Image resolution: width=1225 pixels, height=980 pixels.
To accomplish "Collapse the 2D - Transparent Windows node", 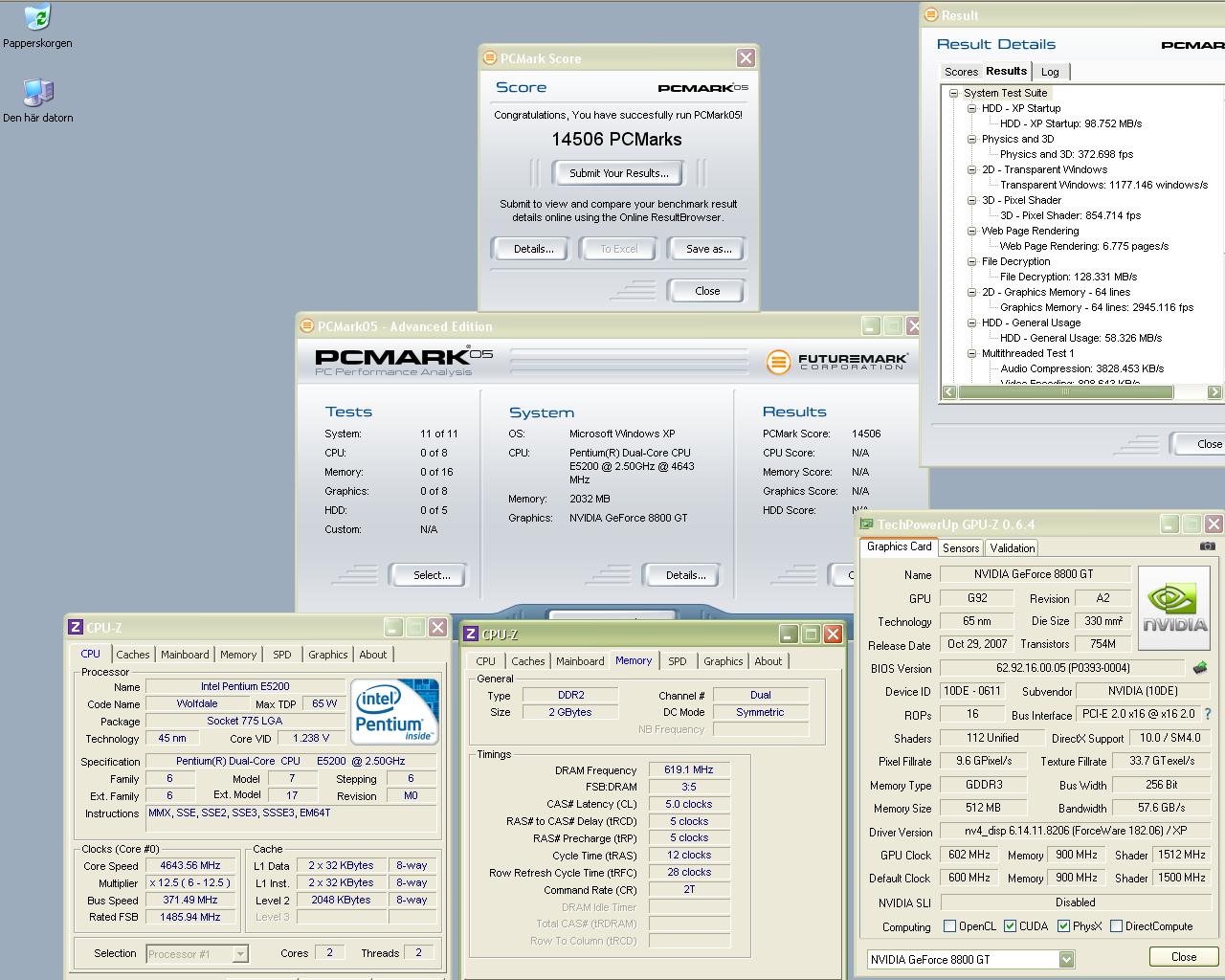I will 971,169.
